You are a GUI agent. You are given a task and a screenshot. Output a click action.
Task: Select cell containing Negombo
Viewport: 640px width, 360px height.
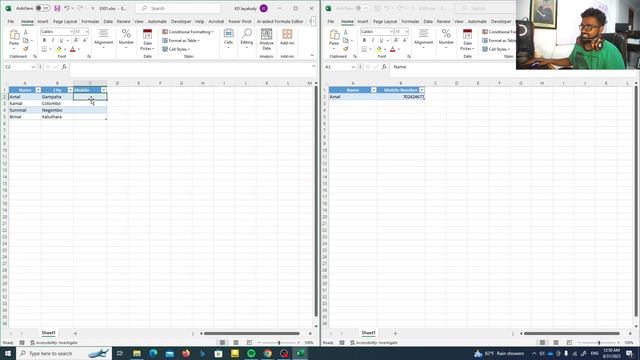coord(57,110)
